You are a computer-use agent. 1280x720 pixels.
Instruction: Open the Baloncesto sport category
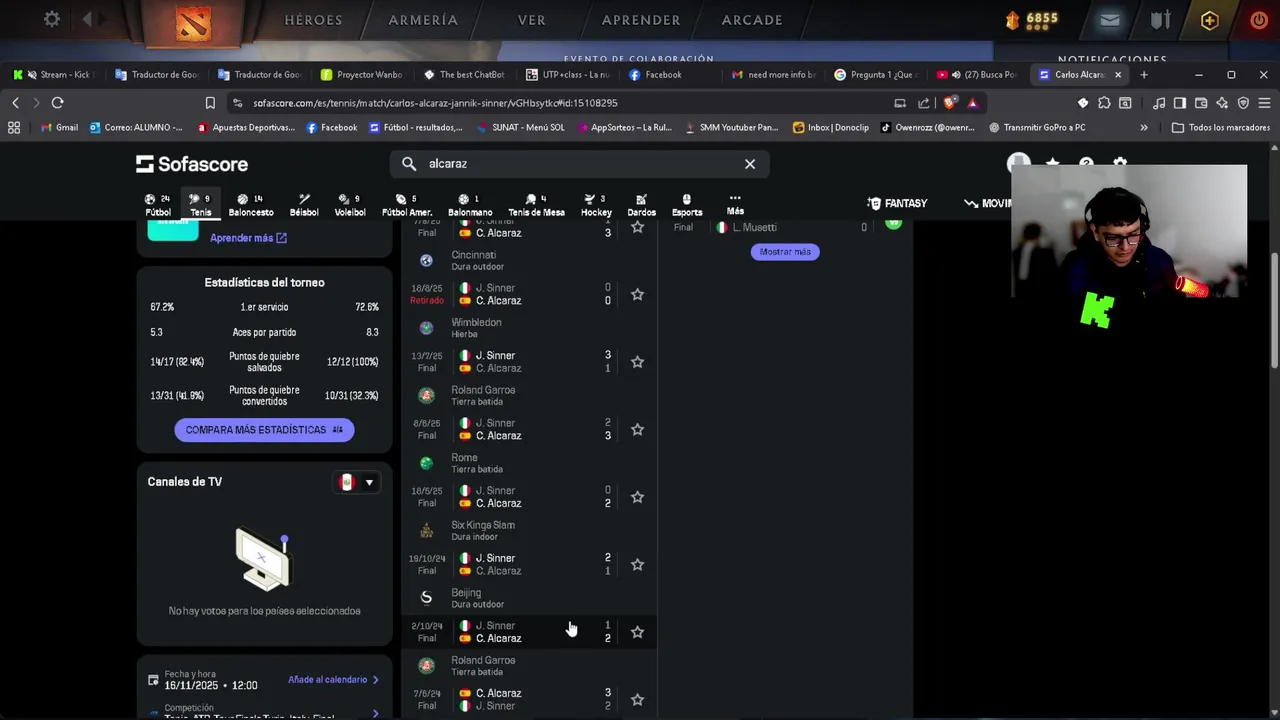tap(251, 205)
